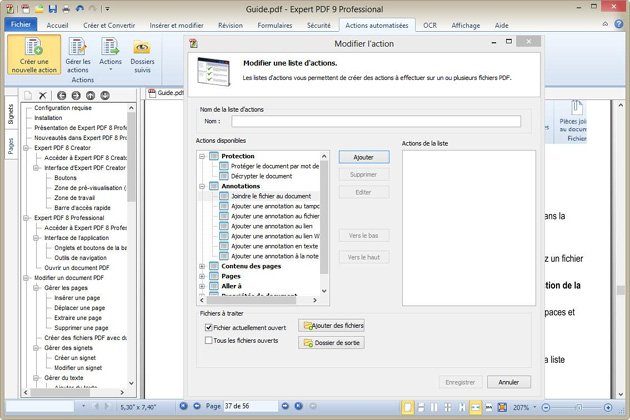Viewport: 630px width, 420px height.
Task: Click Dossier de sortie button
Action: point(331,343)
